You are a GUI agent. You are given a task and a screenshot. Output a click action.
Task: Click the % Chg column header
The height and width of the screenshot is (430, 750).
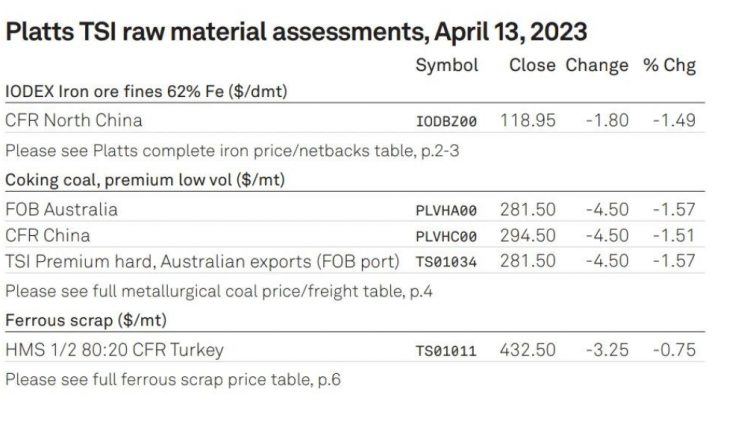click(x=669, y=66)
